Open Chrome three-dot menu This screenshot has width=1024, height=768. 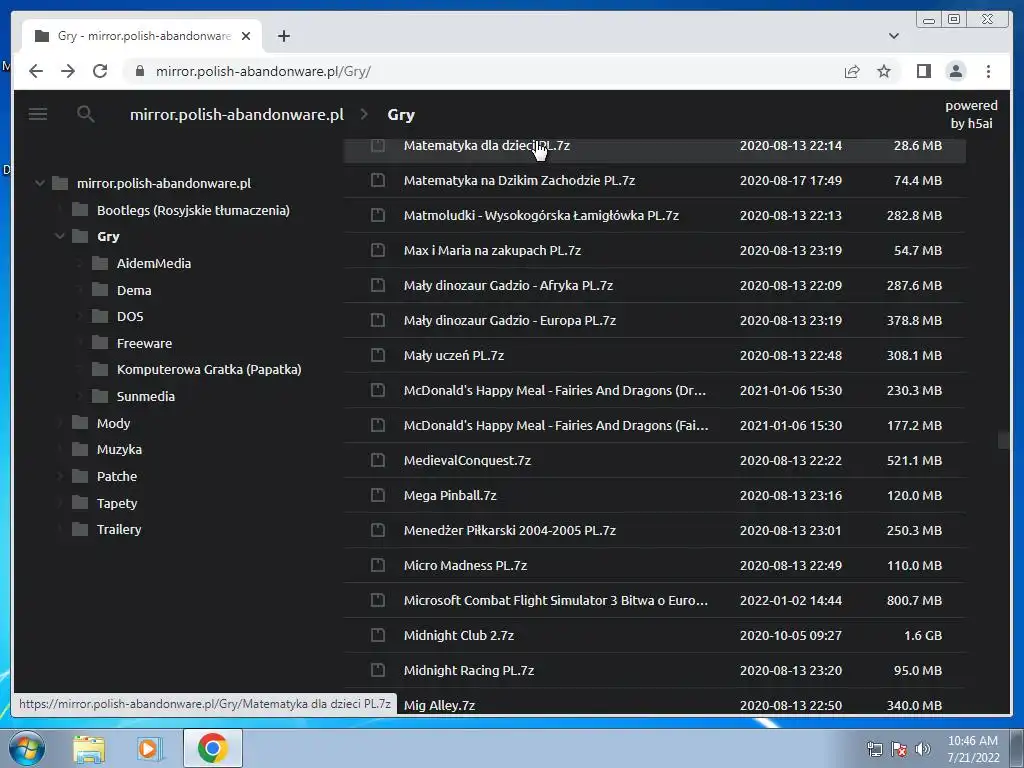pyautogui.click(x=988, y=71)
